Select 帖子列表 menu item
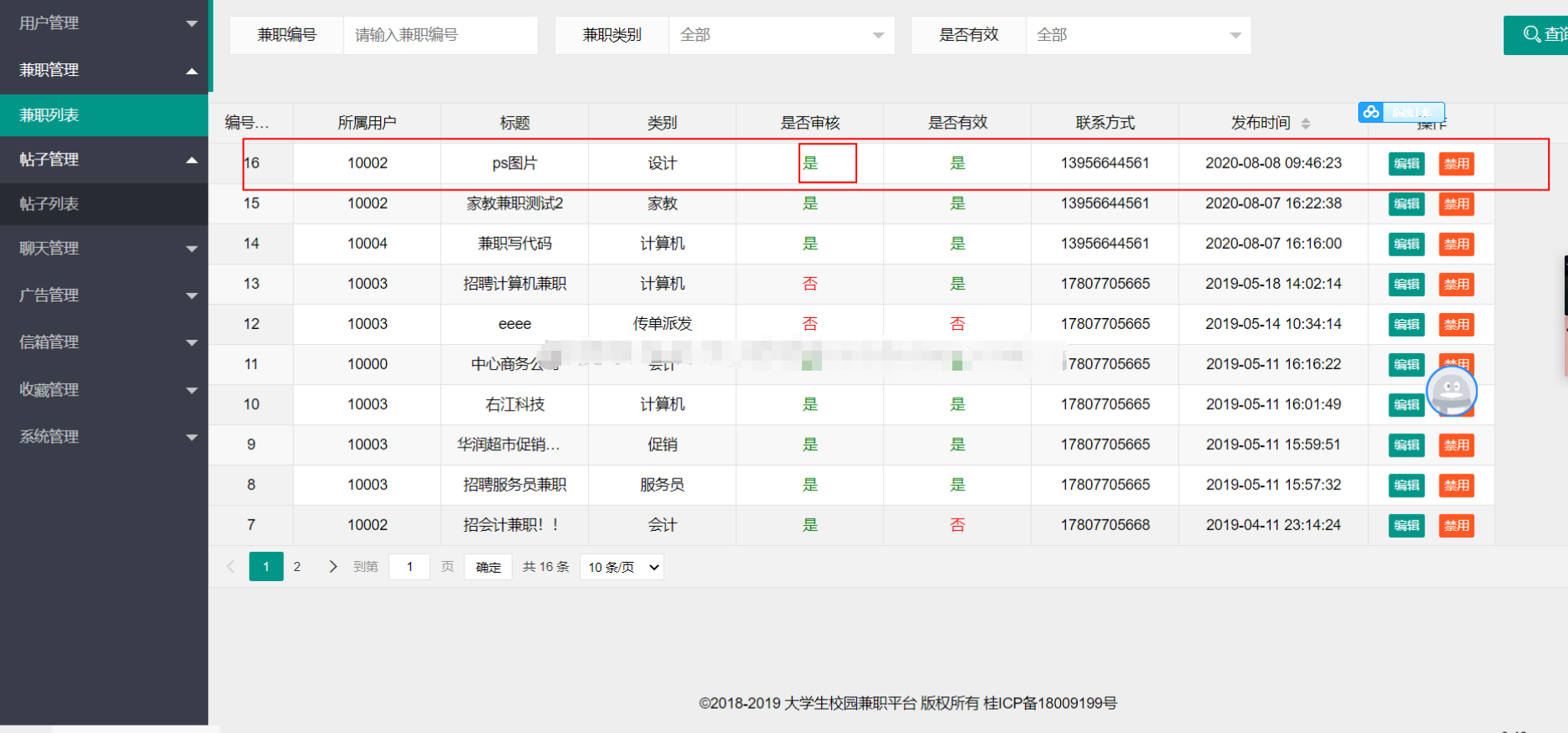Screen dimensions: 1568x733 [x=104, y=204]
